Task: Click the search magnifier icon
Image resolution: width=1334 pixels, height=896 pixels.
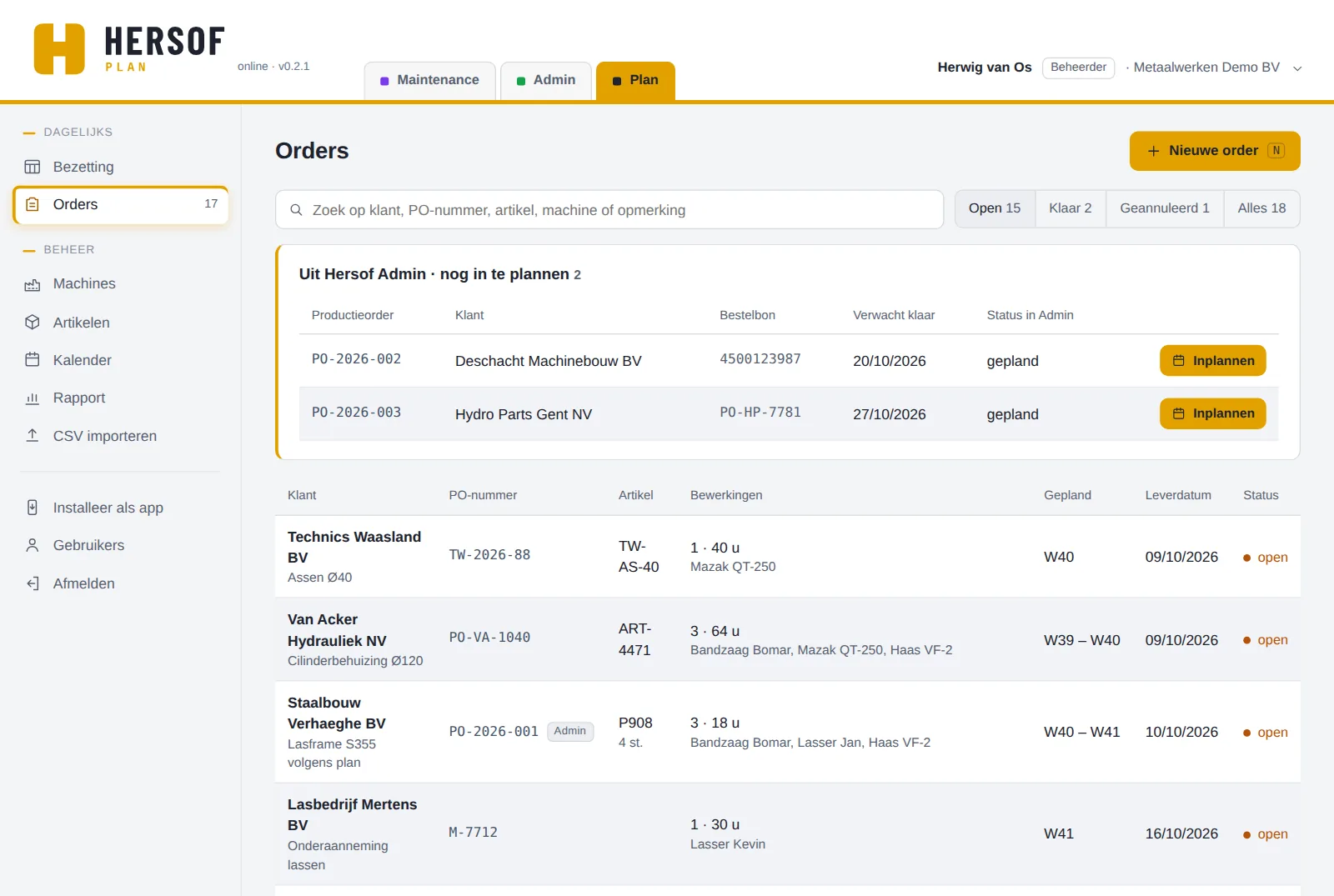Action: (x=296, y=210)
